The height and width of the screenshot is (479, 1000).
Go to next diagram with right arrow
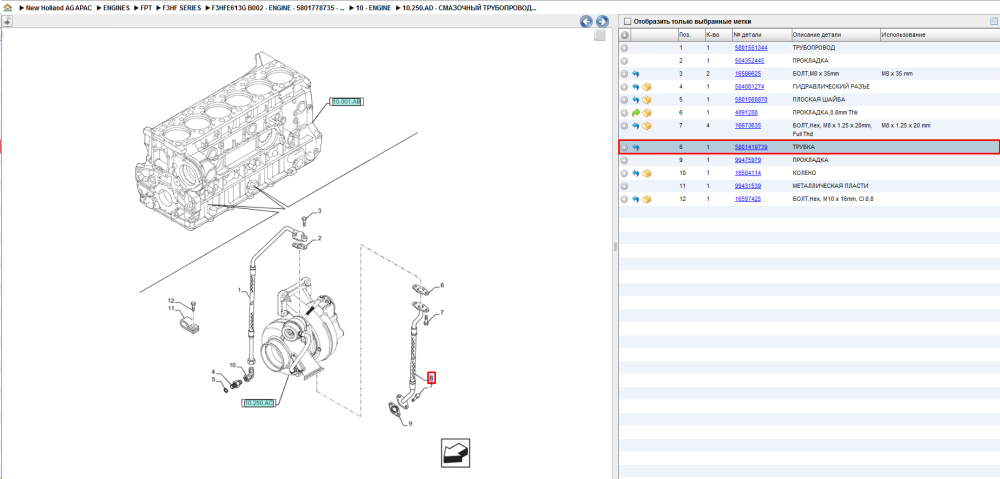tap(601, 22)
